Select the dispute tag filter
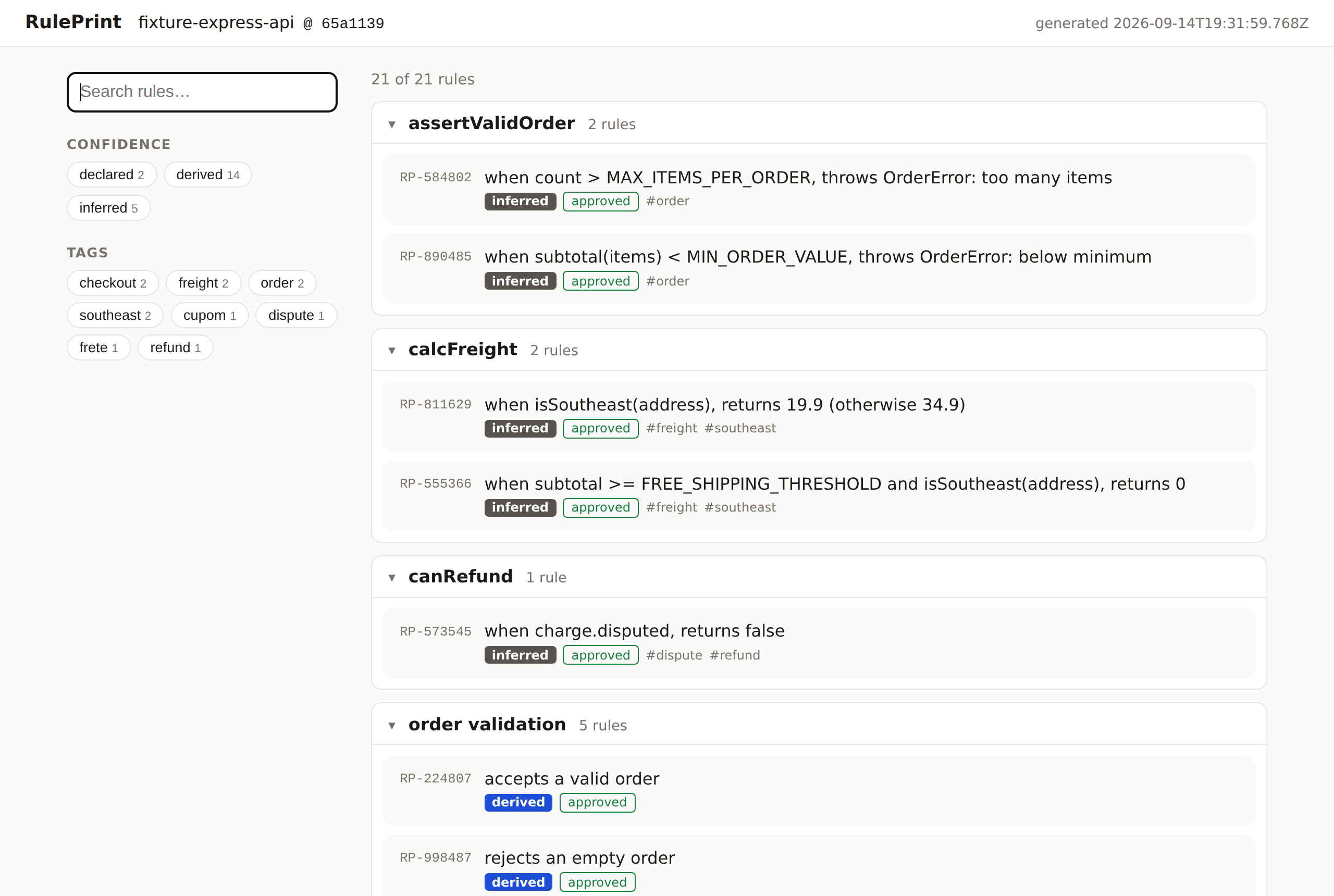 (x=296, y=316)
